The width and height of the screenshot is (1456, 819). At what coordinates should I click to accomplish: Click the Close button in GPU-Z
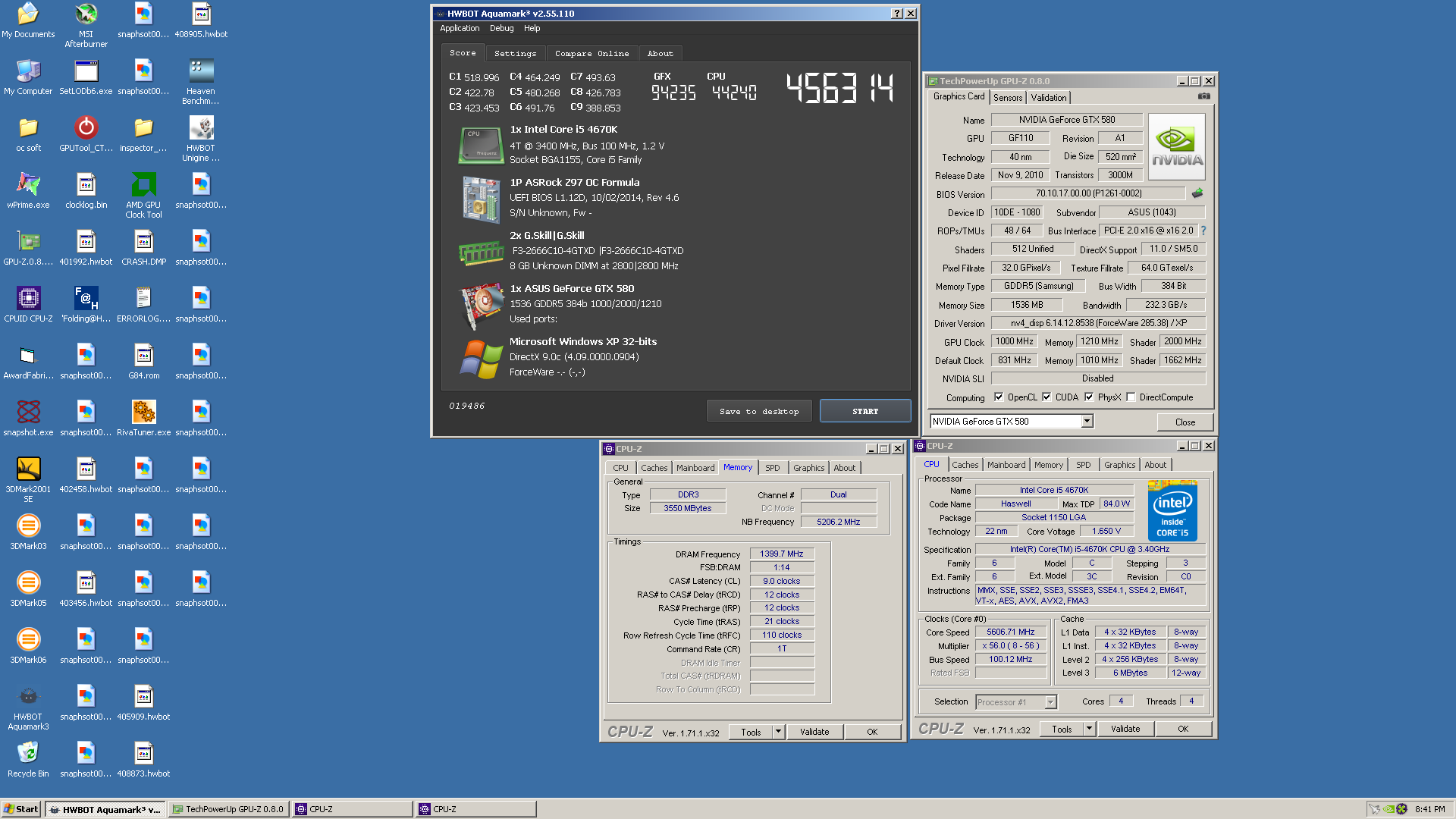1185,422
